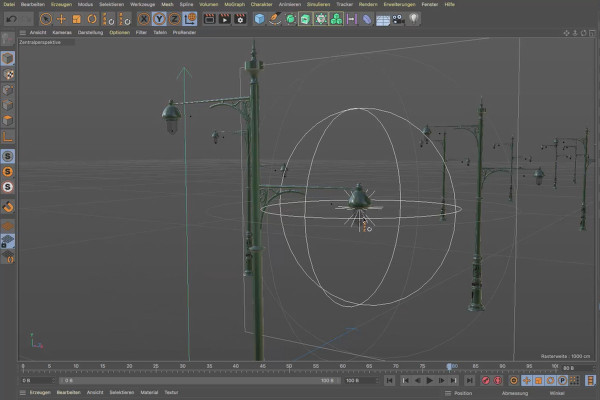
Task: Jump to the animation end
Action: (469, 380)
